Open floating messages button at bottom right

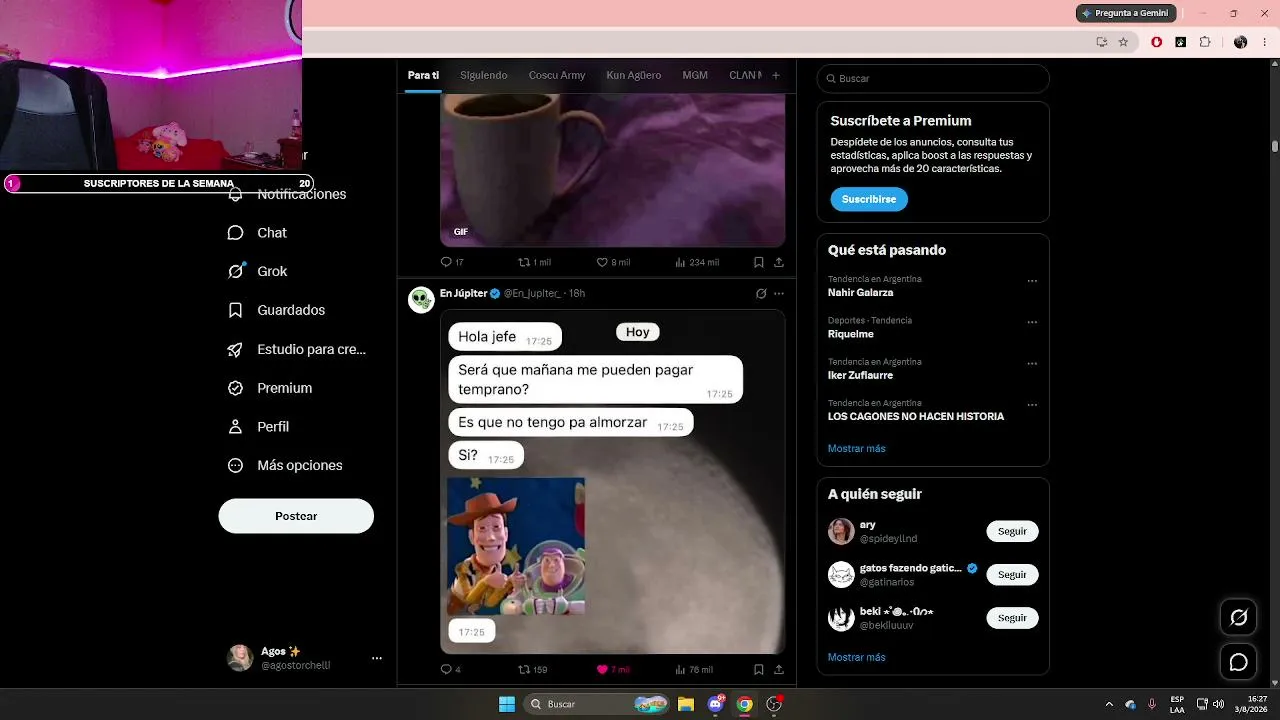(x=1238, y=662)
